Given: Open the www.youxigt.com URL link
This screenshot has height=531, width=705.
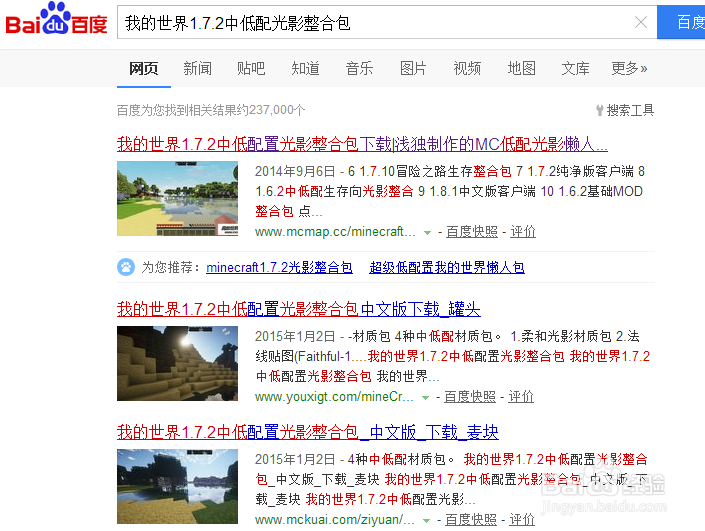Looking at the screenshot, I should 334,397.
